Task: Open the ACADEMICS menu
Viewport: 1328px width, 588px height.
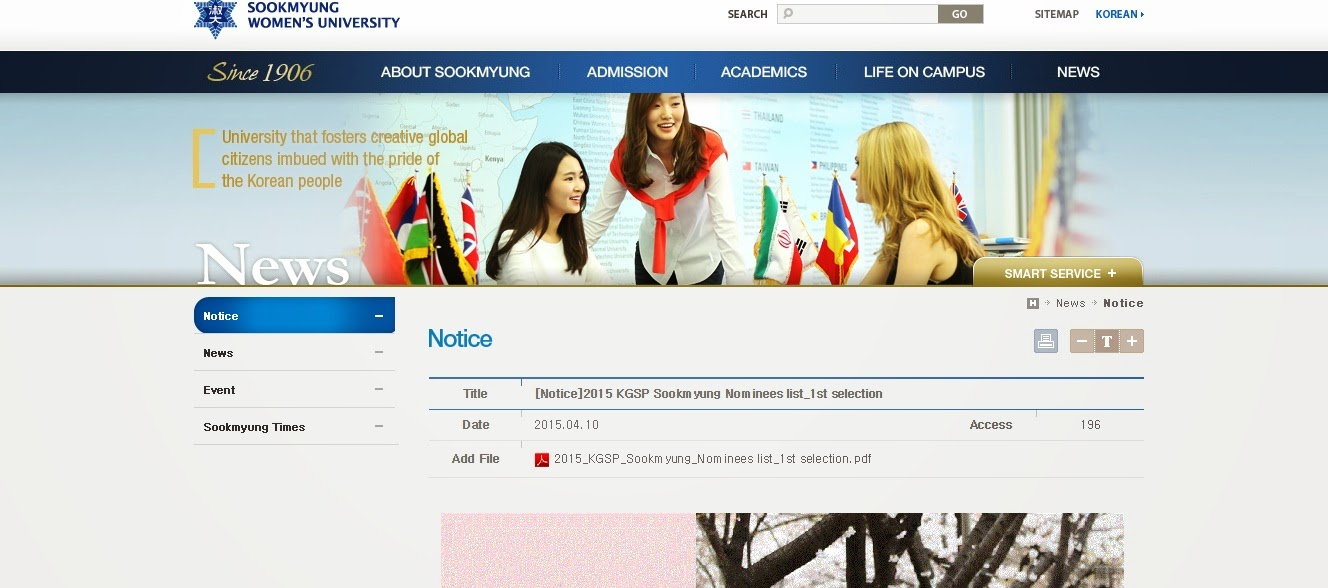Action: click(x=763, y=72)
